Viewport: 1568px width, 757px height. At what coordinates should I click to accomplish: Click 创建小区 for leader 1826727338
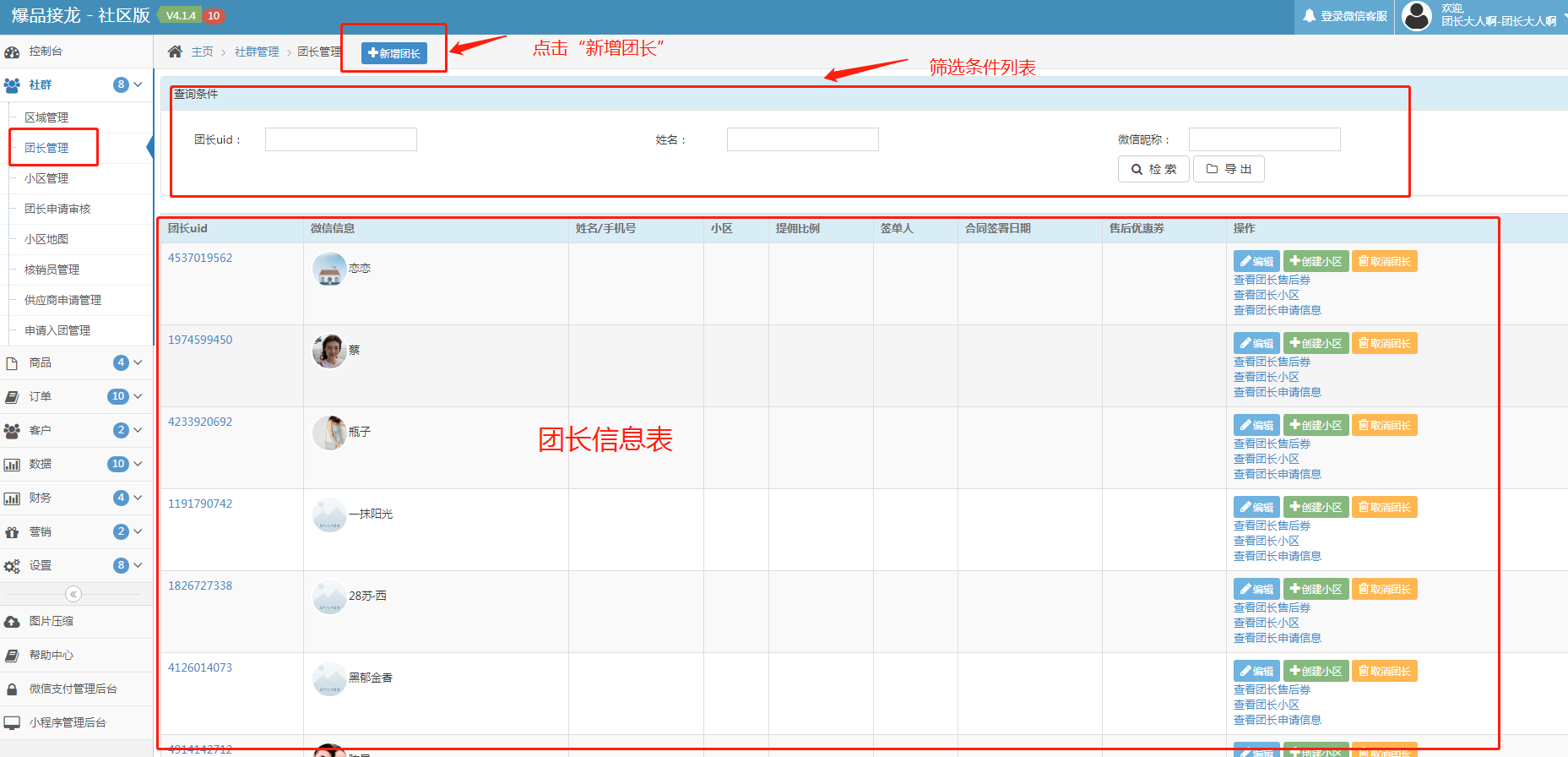(1316, 590)
